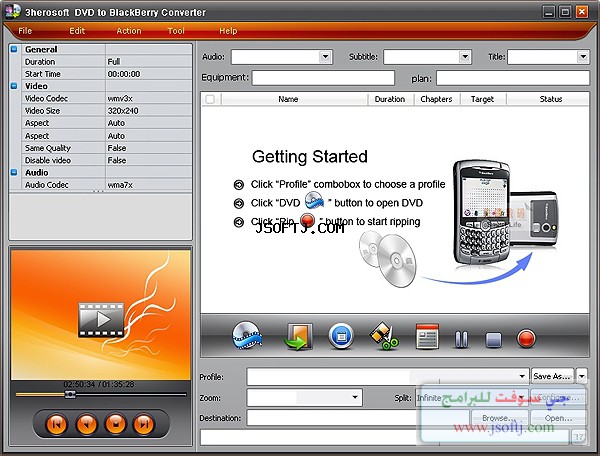Click the Split field showing Infinite
This screenshot has width=600, height=456.
(471, 398)
